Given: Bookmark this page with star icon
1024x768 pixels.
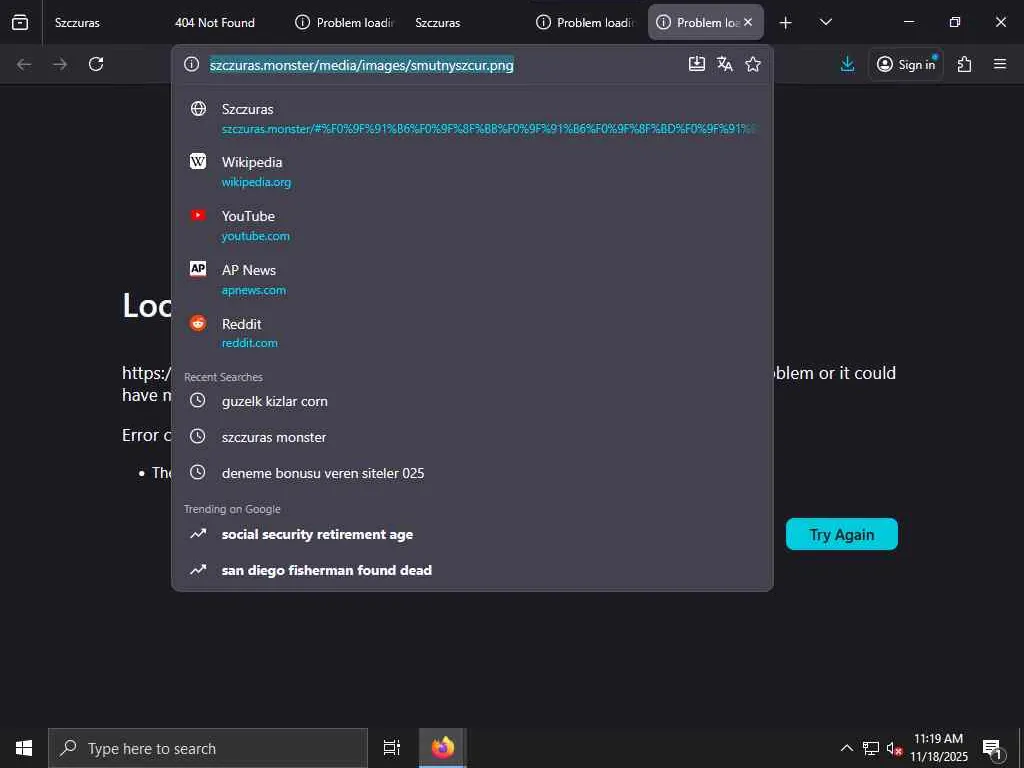Looking at the screenshot, I should (x=753, y=64).
